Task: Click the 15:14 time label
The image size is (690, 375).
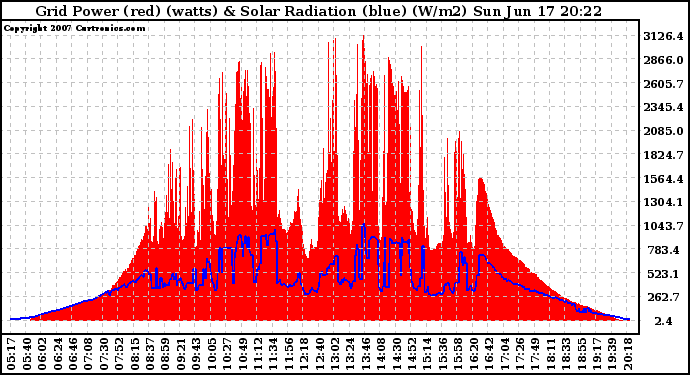Action: (426, 354)
